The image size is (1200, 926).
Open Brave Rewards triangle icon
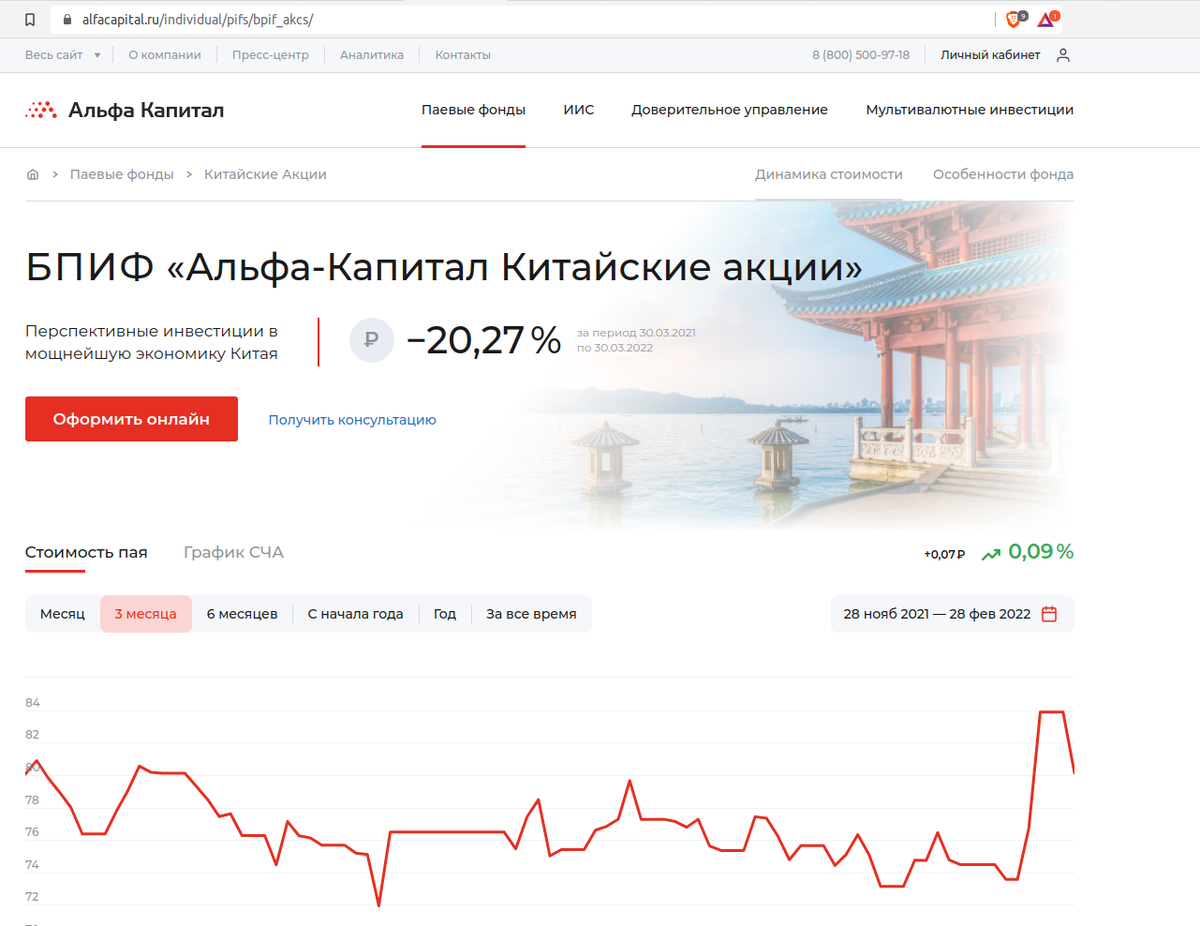pyautogui.click(x=1046, y=19)
